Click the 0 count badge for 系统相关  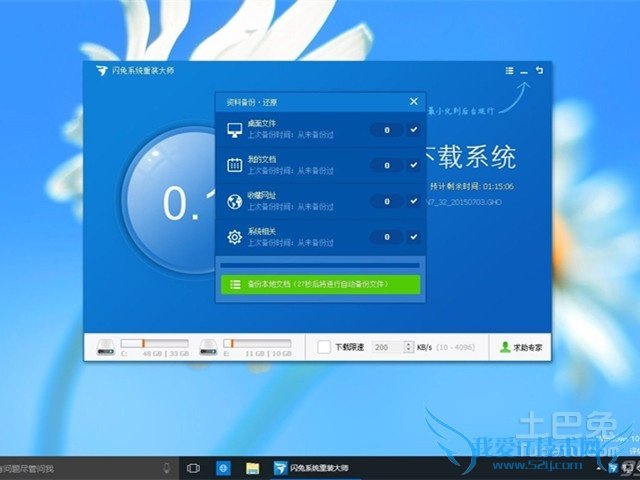(387, 237)
